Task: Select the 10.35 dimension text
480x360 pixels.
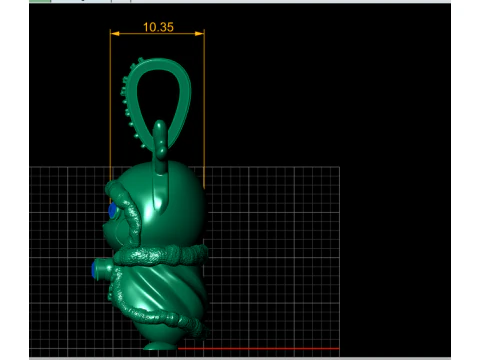Action: coord(158,27)
